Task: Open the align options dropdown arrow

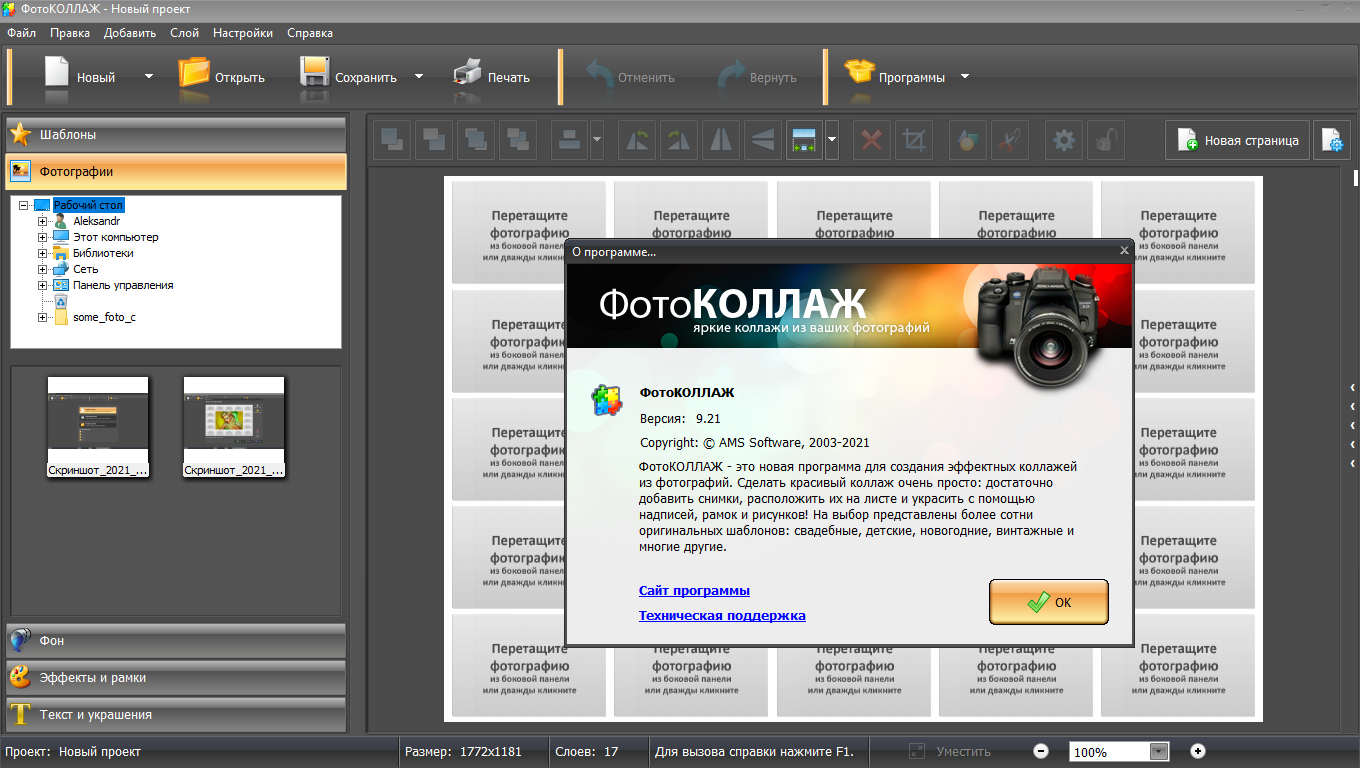Action: [x=597, y=140]
